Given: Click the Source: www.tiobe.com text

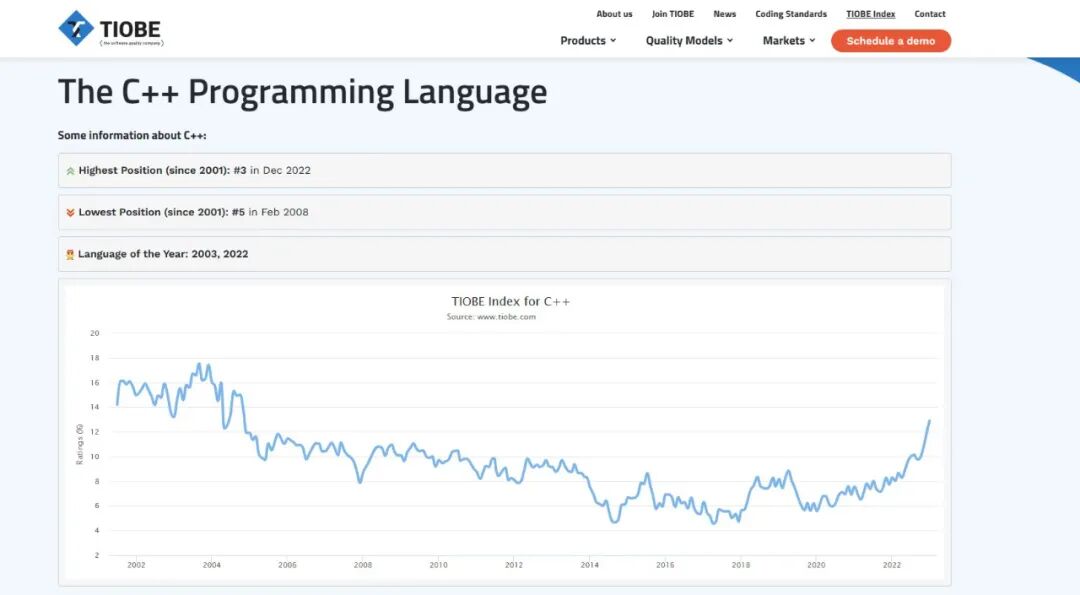Looking at the screenshot, I should coord(491,317).
